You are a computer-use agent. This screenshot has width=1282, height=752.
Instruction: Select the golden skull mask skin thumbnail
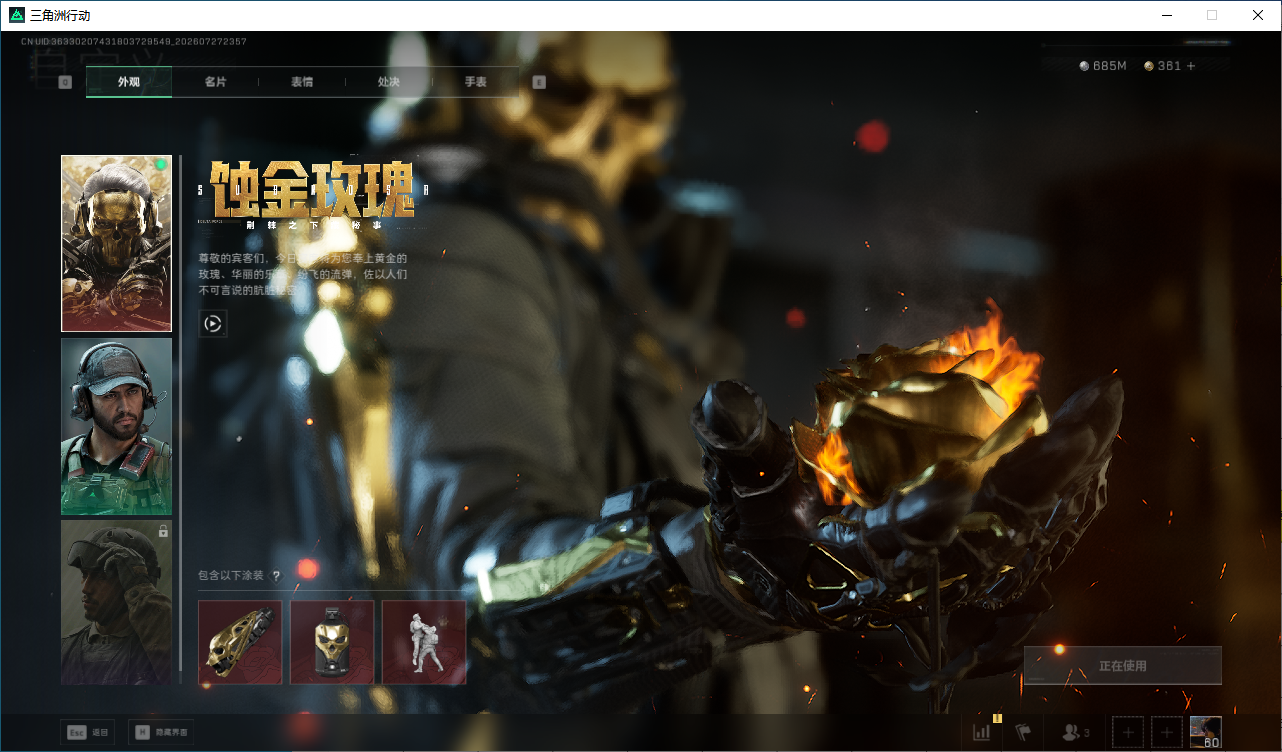(116, 243)
